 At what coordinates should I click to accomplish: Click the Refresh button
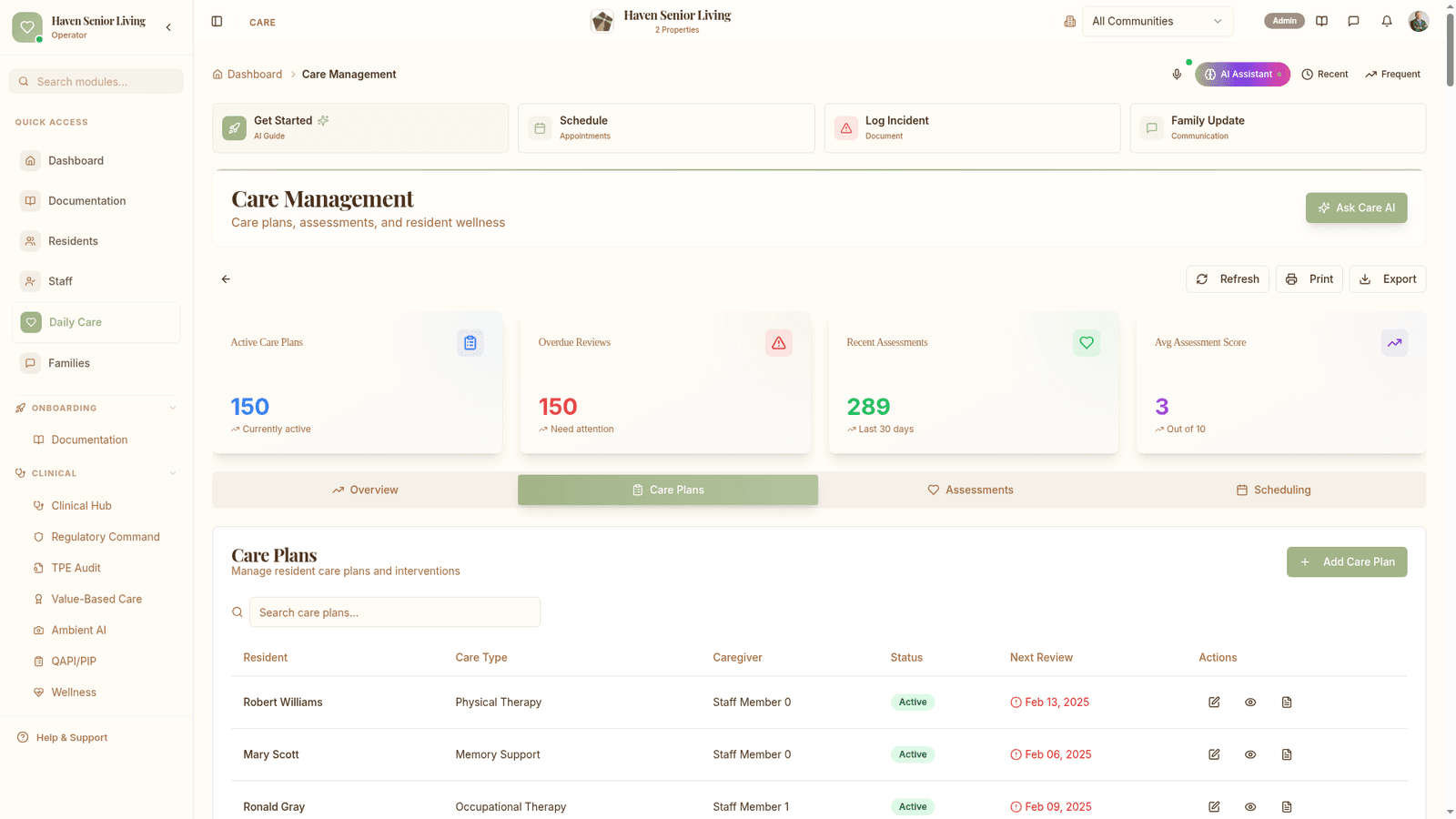[x=1228, y=279]
